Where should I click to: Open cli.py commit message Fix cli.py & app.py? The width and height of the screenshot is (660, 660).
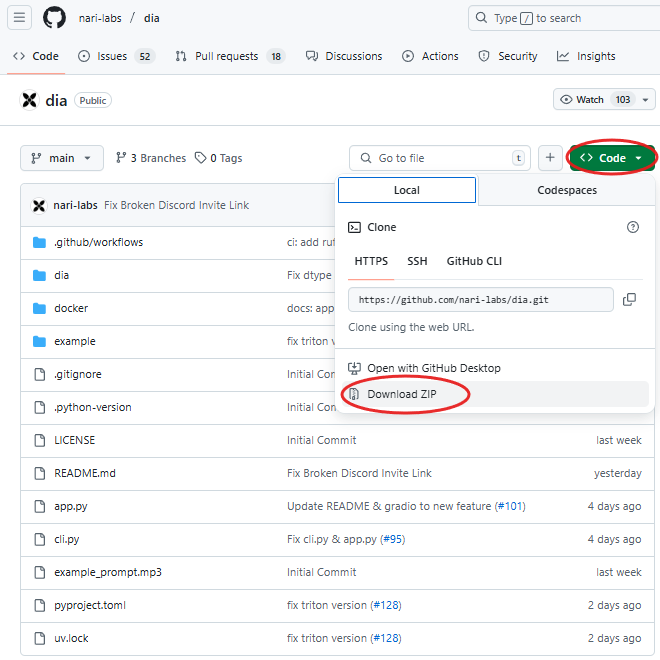point(332,539)
